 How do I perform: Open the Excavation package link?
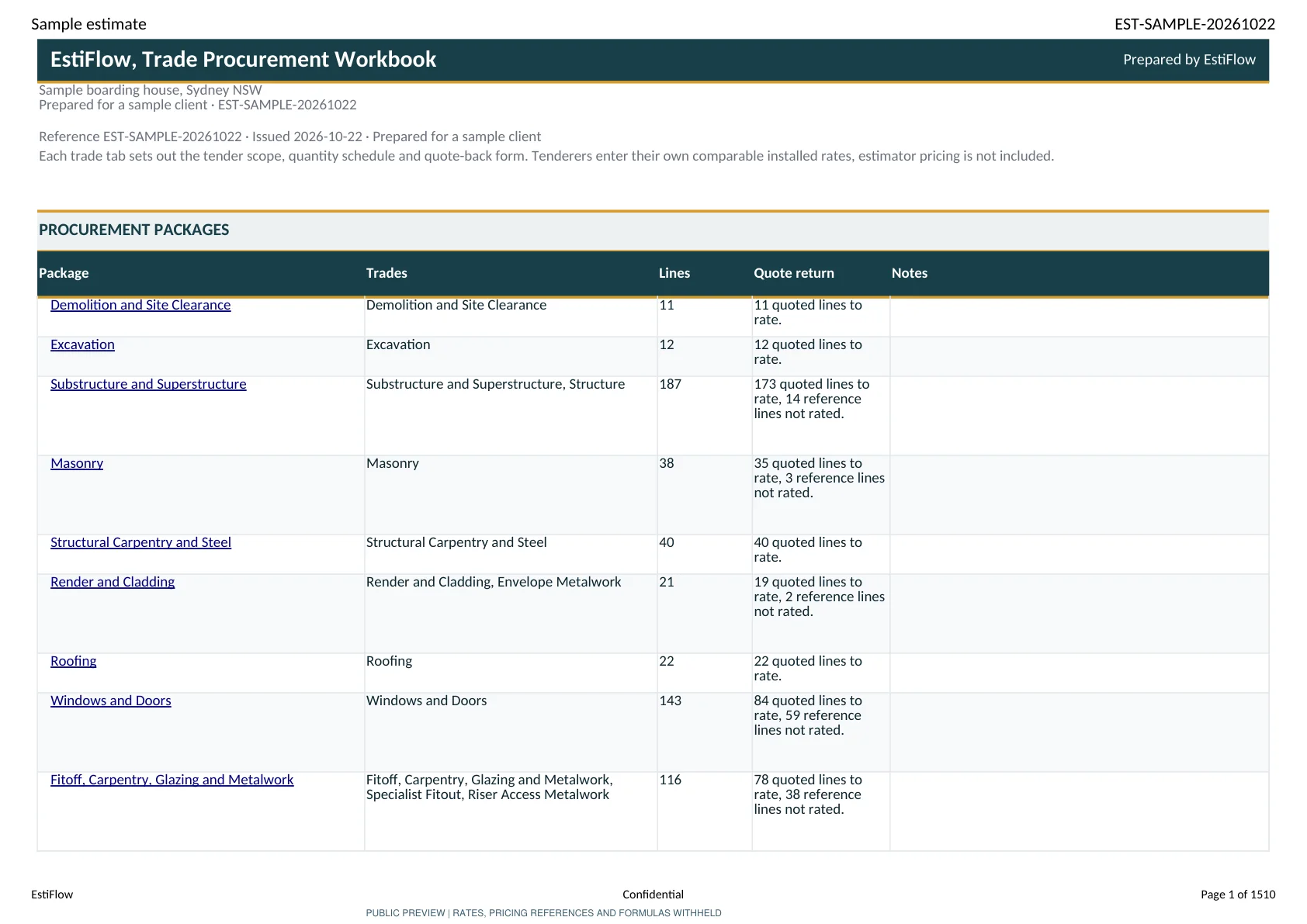(x=82, y=344)
